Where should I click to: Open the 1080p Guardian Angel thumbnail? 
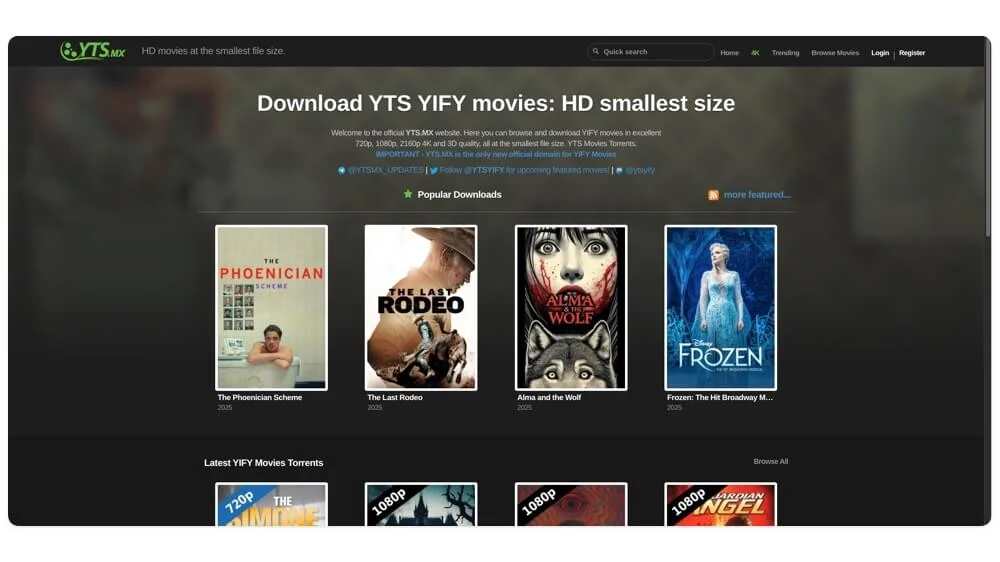coord(721,505)
